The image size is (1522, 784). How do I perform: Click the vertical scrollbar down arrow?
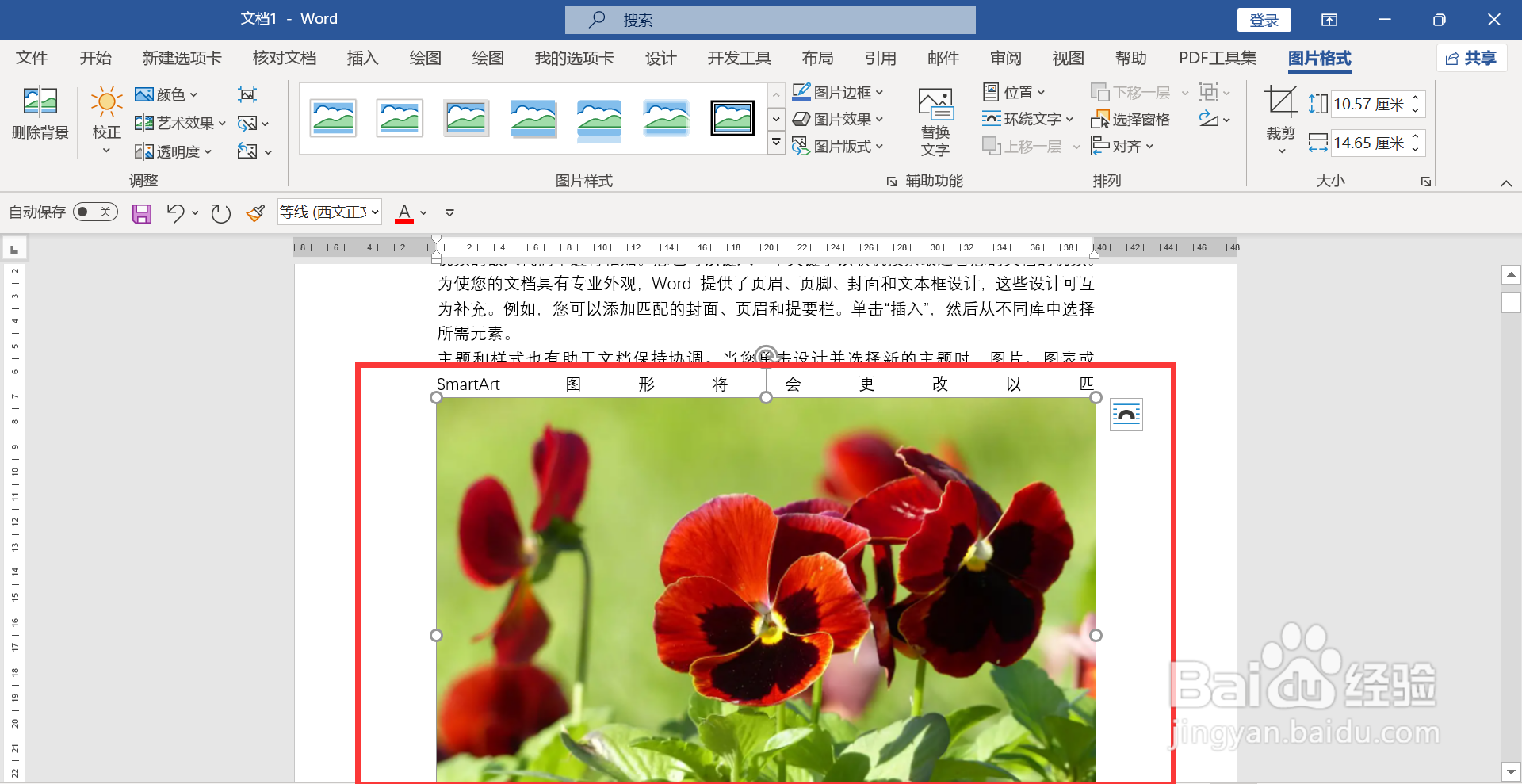coord(1511,771)
